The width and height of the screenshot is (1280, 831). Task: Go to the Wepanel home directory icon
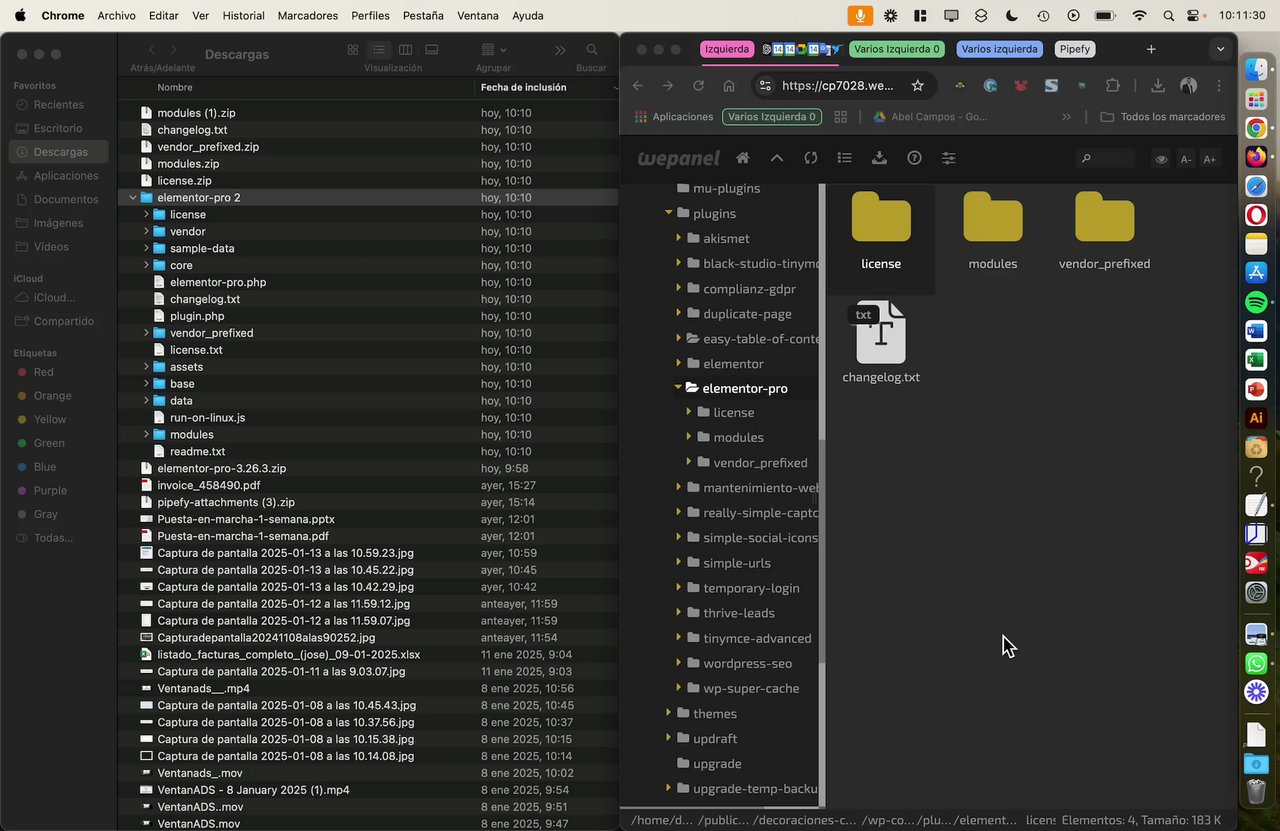[742, 158]
